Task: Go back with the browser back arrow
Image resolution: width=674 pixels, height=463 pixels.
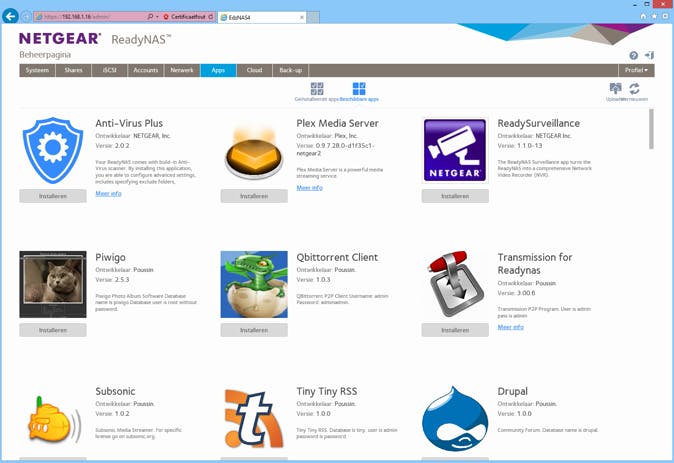Action: click(10, 16)
